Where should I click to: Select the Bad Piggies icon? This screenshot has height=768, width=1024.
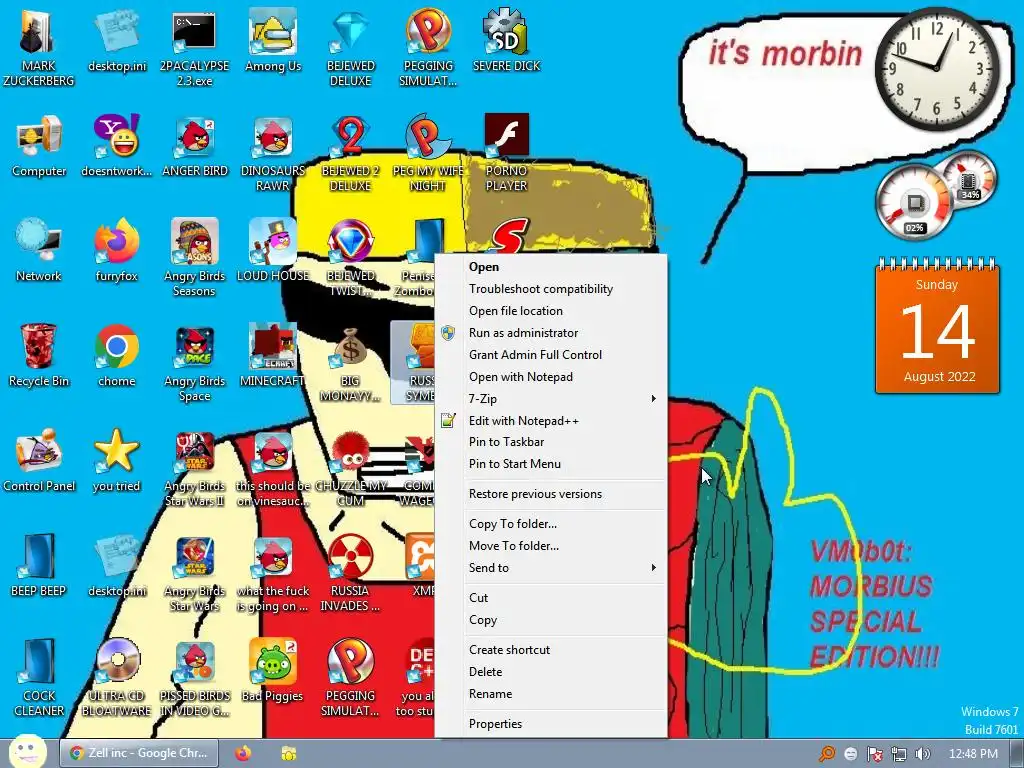(x=272, y=671)
